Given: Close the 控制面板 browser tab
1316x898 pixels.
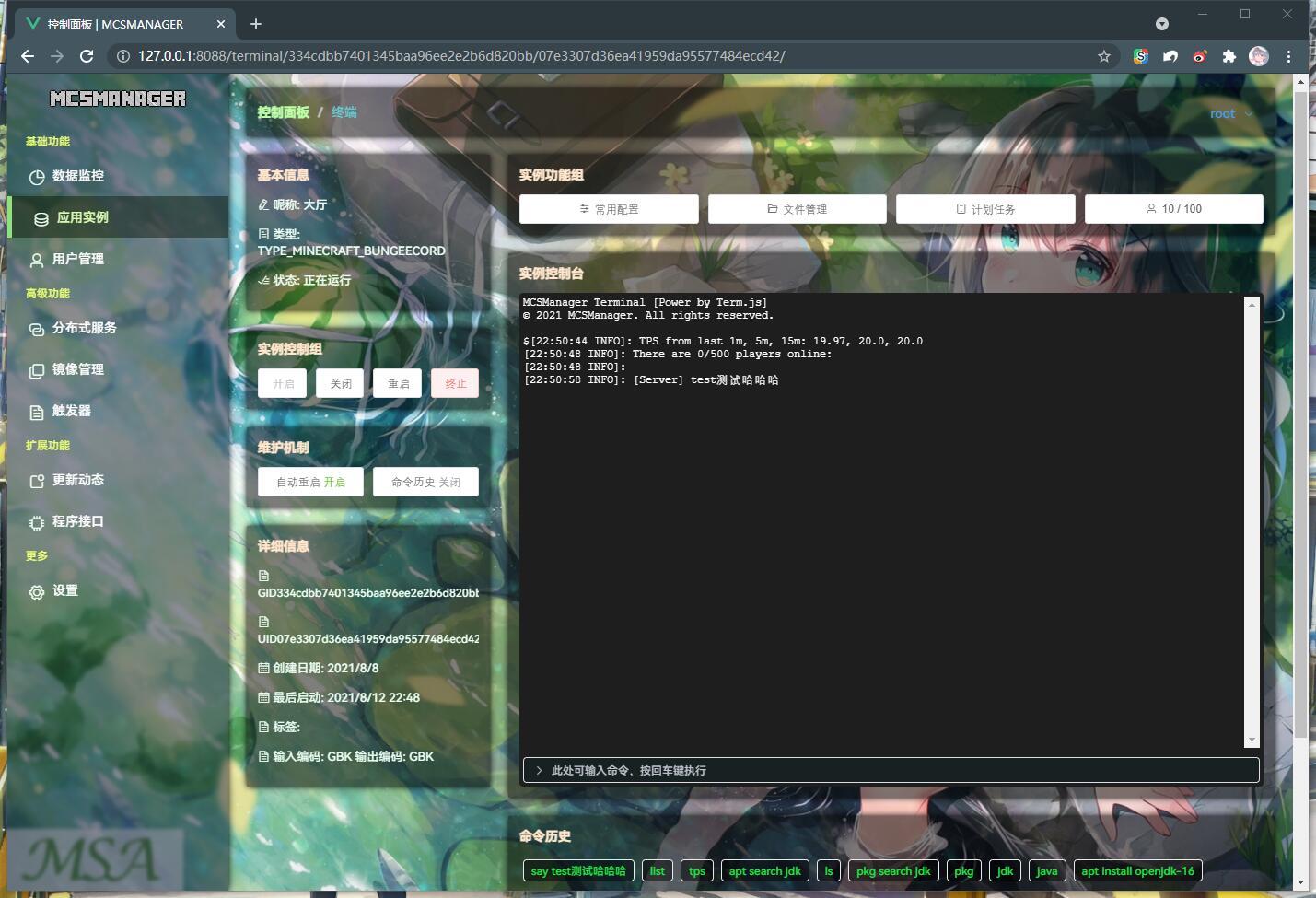Looking at the screenshot, I should point(222,24).
